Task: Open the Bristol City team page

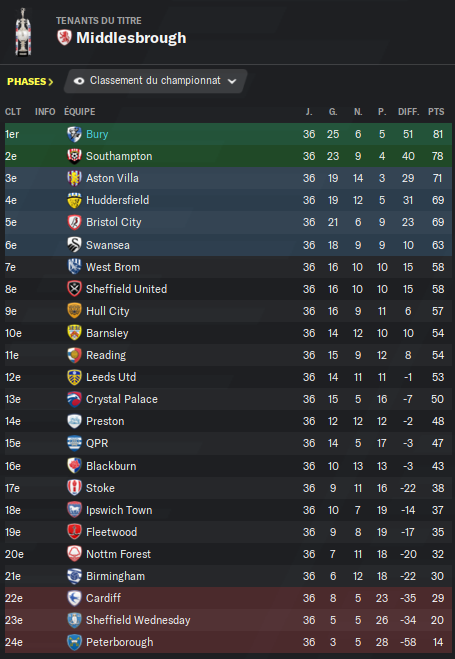Action: tap(113, 222)
